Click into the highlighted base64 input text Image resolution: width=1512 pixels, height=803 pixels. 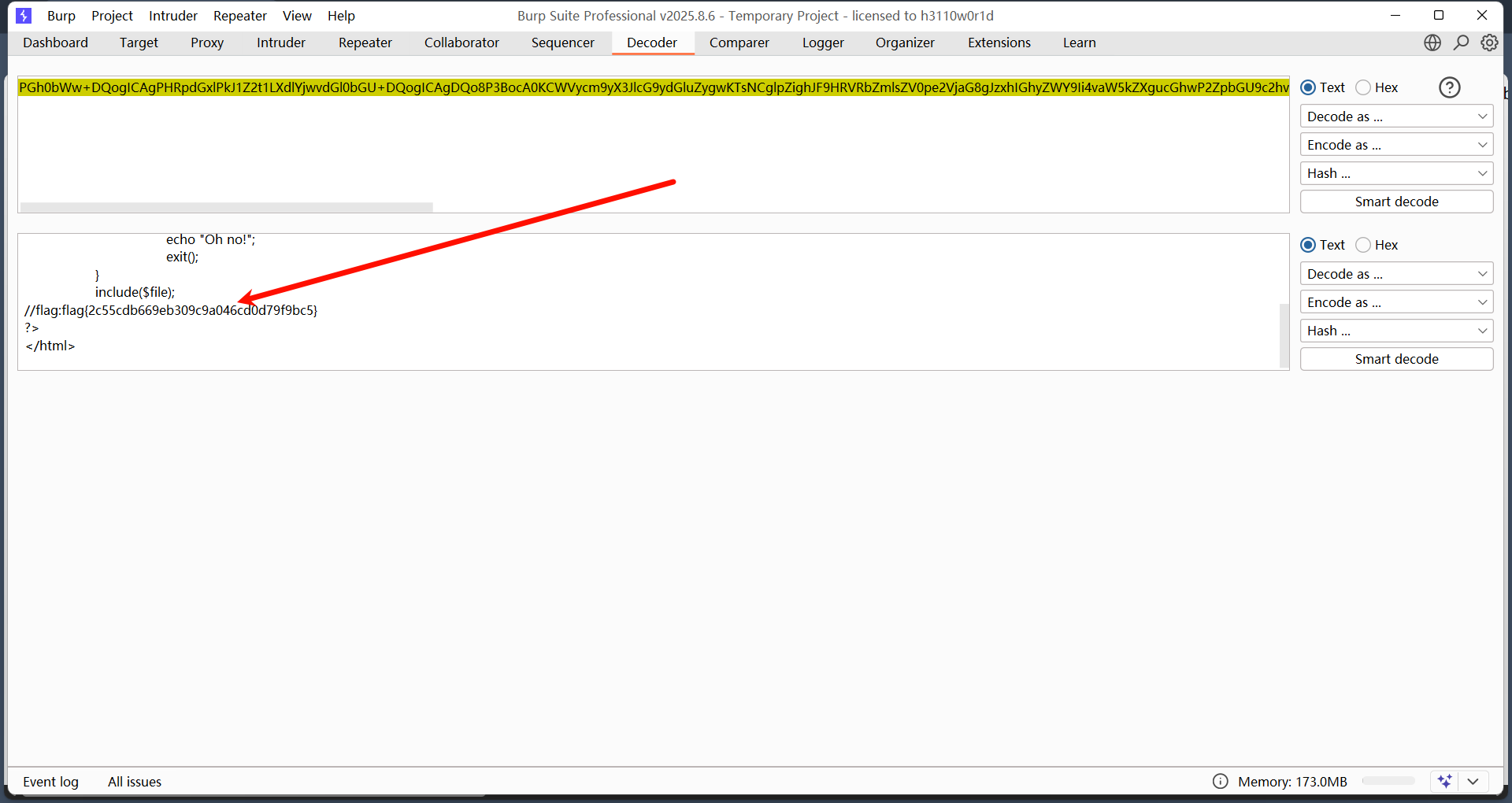[654, 87]
